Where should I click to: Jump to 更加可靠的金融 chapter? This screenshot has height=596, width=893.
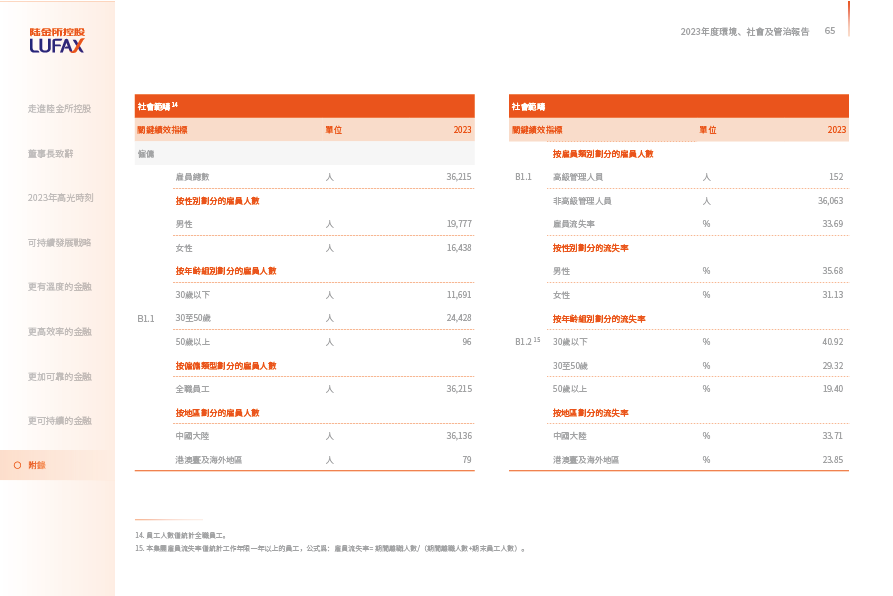pyautogui.click(x=59, y=376)
